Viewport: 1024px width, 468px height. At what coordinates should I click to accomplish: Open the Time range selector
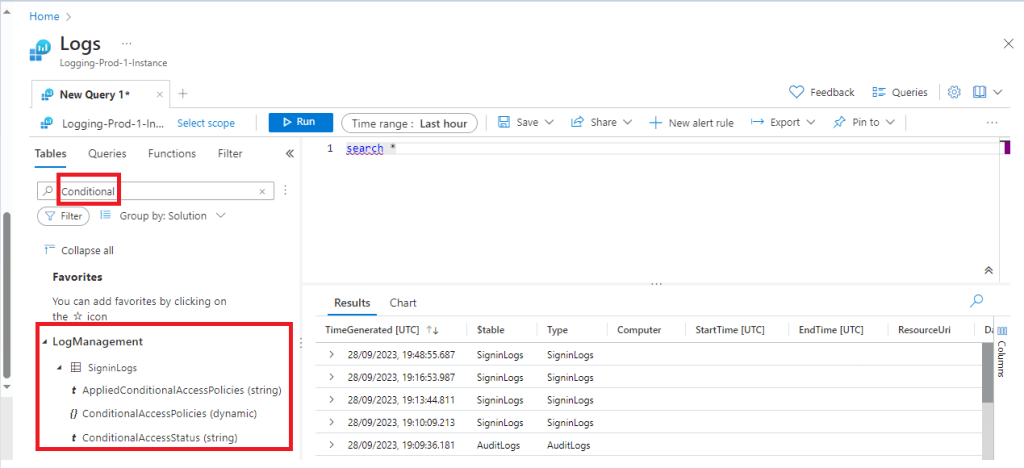click(409, 123)
